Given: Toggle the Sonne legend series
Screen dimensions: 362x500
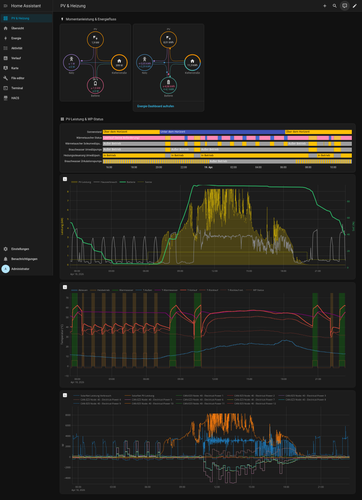Looking at the screenshot, I should [x=145, y=182].
